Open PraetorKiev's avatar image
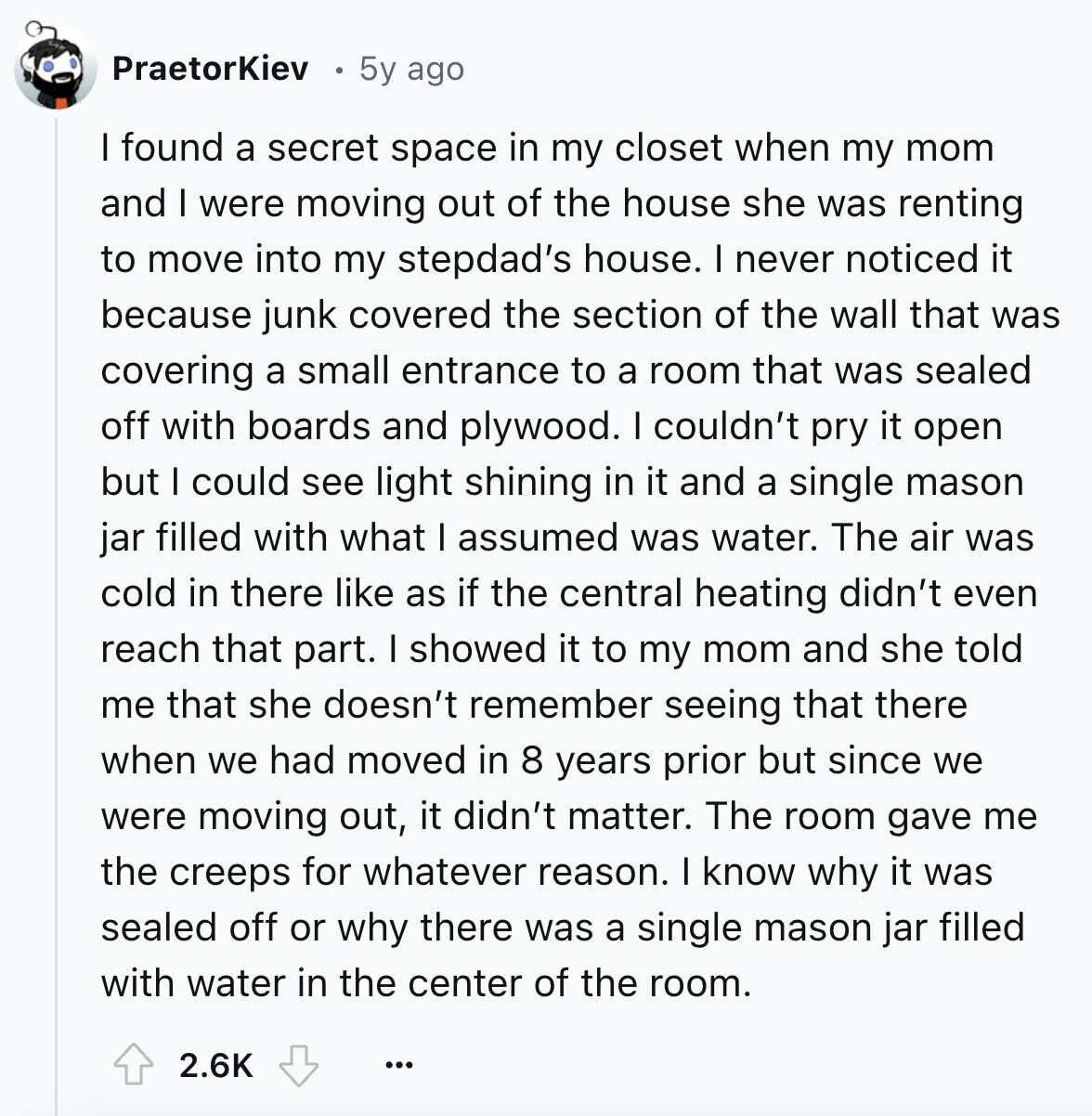Viewport: 1092px width, 1116px height. [56, 70]
